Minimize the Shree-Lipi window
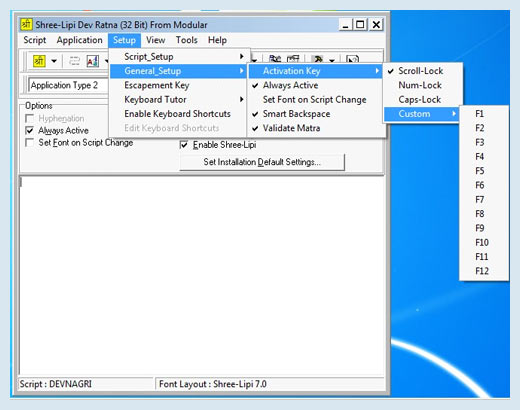520x410 pixels. tap(346, 25)
